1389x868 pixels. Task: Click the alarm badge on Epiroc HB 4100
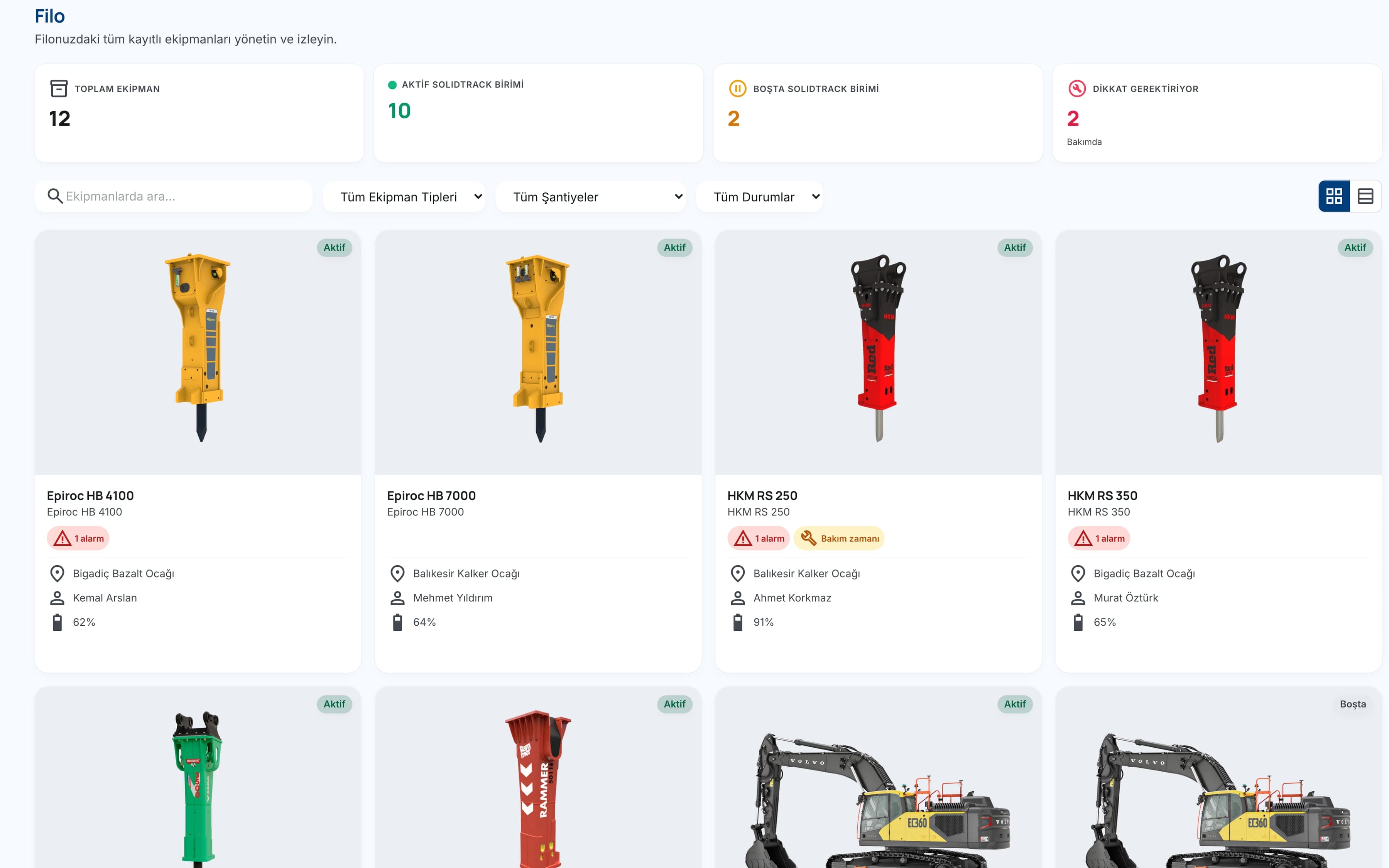(78, 539)
